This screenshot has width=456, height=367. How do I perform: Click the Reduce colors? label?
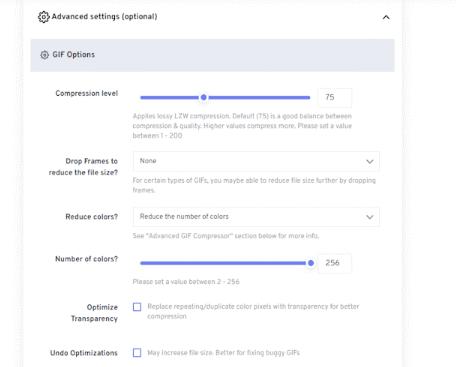click(x=92, y=217)
